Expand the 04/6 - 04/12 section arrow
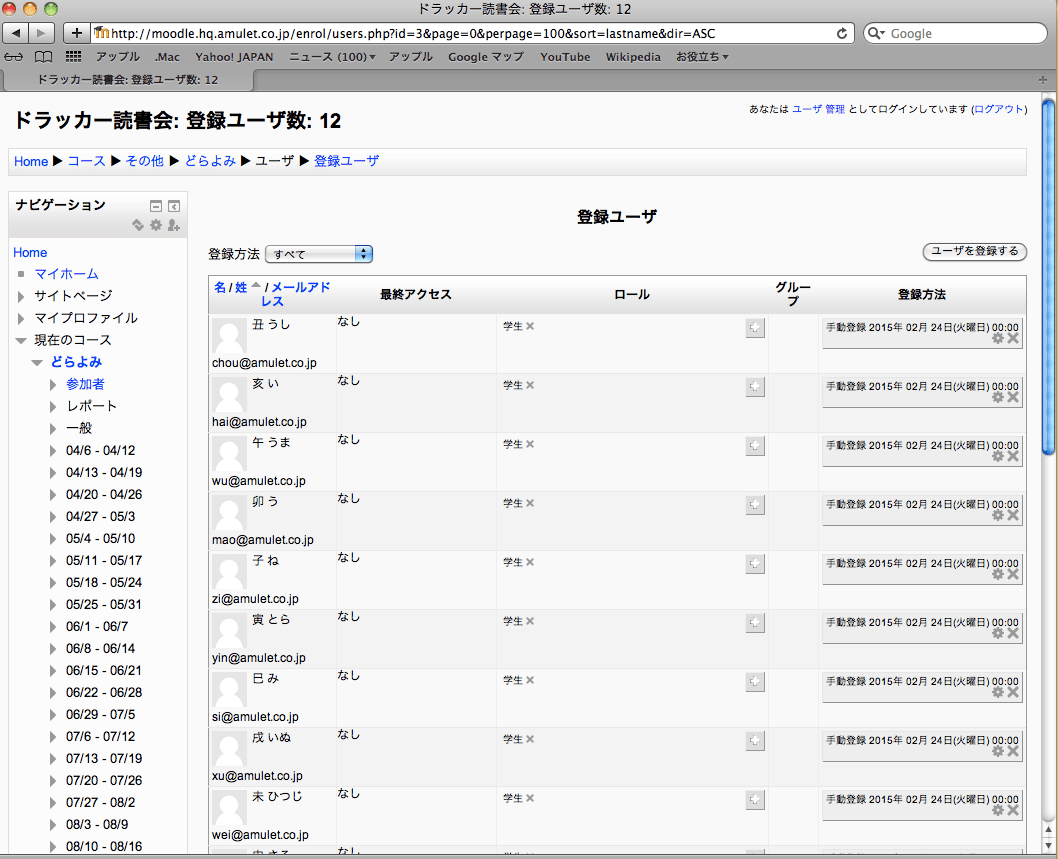Screen dimensions: 1058x859 click(53, 451)
